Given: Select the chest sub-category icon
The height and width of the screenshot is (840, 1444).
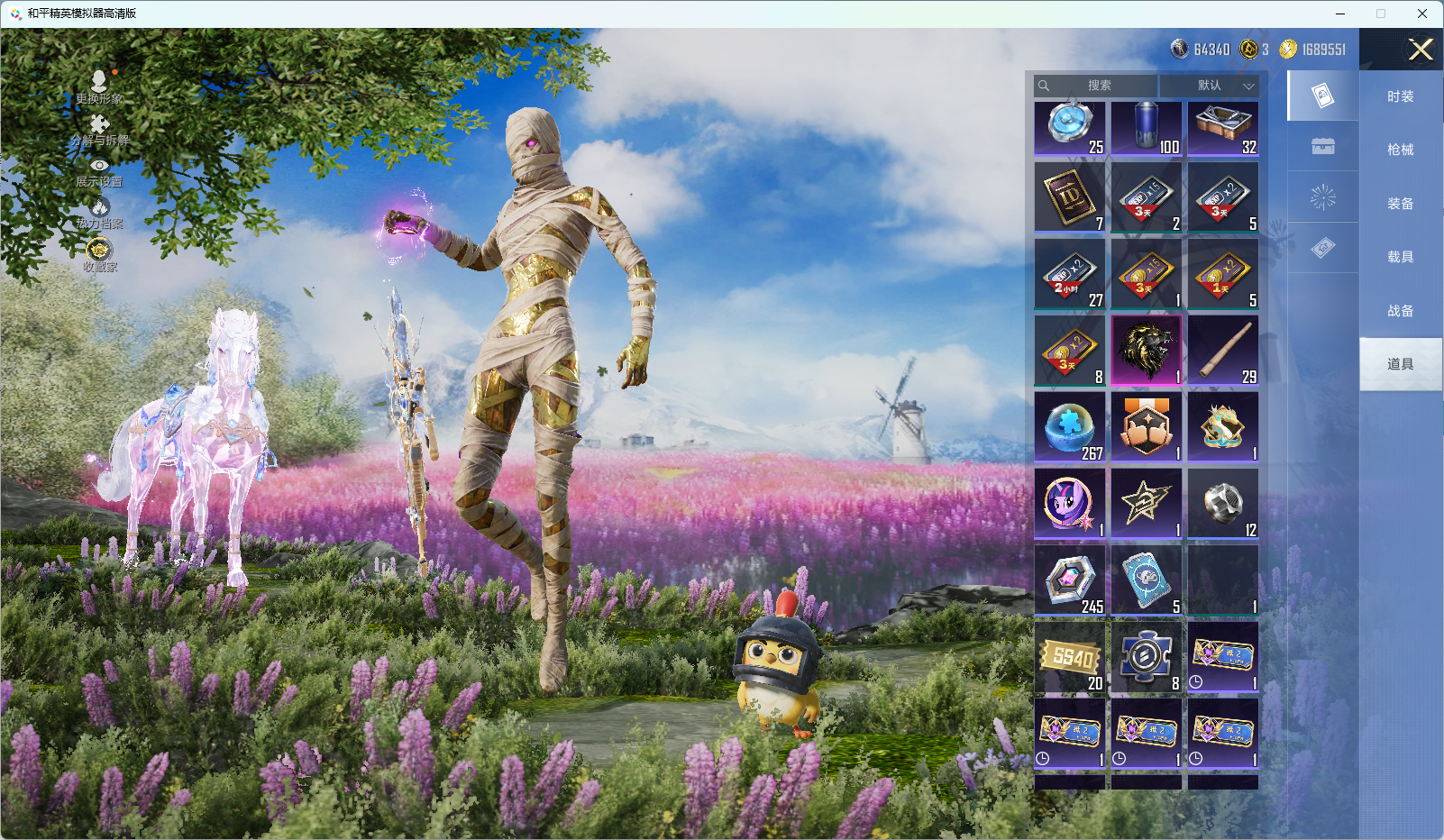Looking at the screenshot, I should point(1323,146).
